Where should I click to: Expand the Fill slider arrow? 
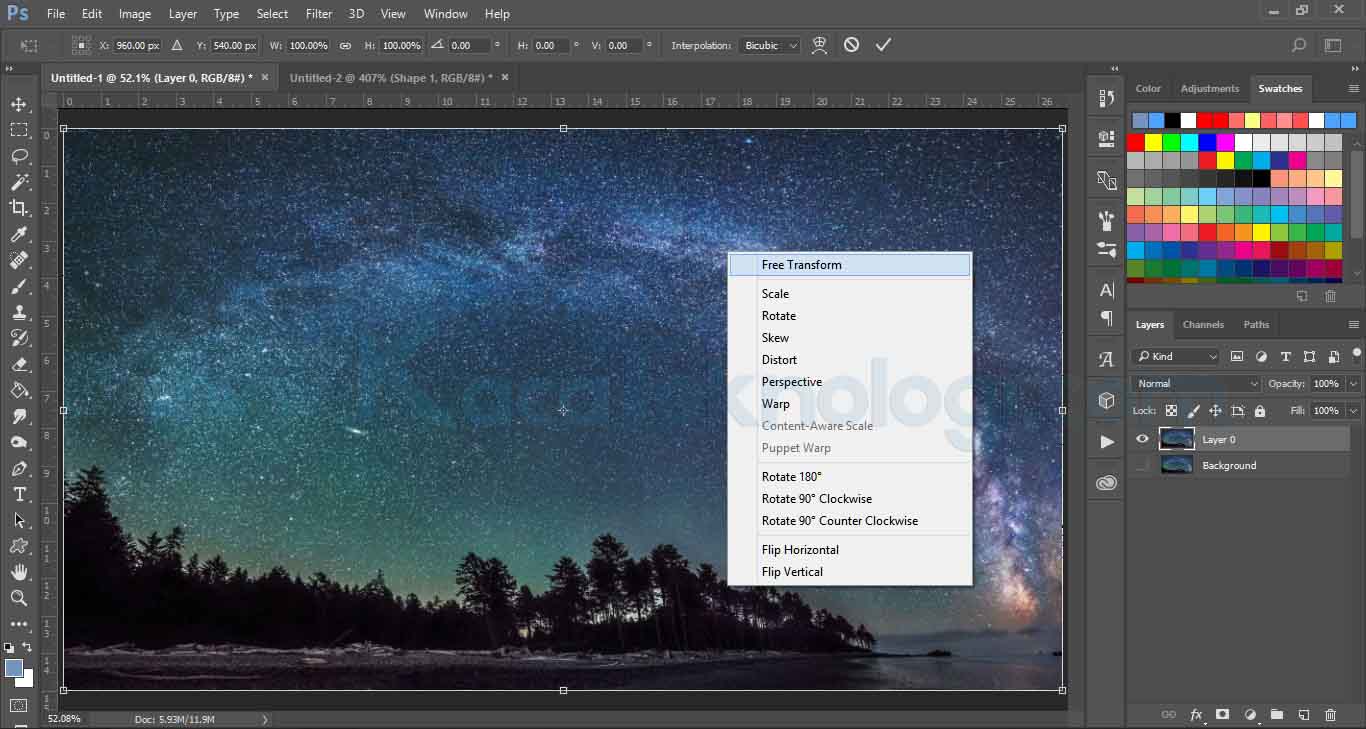(x=1353, y=410)
